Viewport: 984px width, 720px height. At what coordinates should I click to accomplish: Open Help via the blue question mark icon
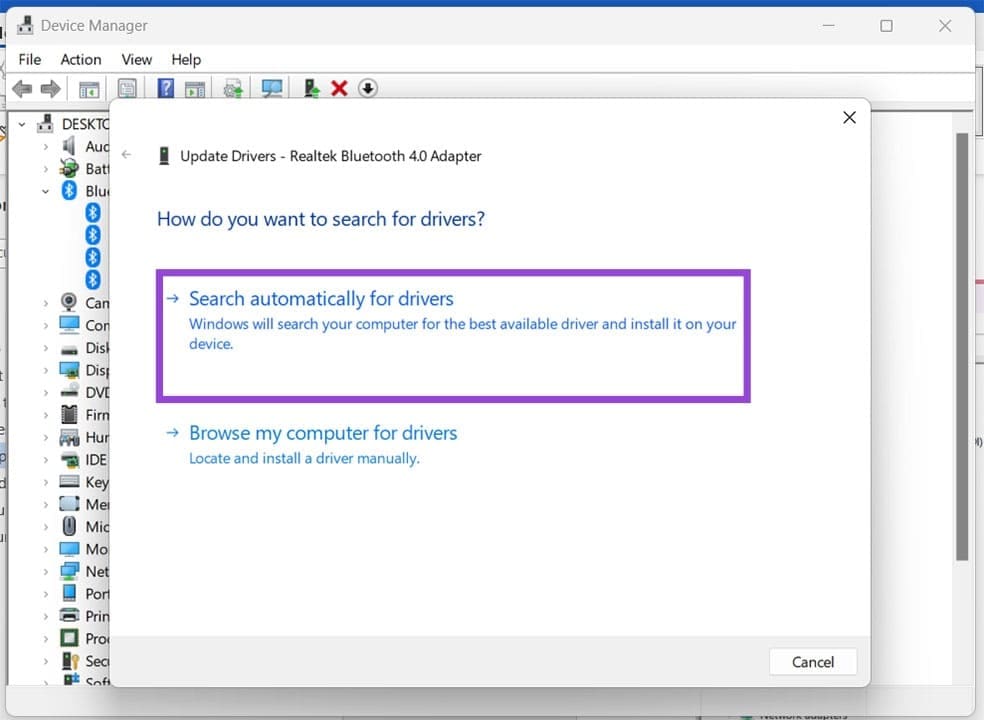(x=165, y=88)
